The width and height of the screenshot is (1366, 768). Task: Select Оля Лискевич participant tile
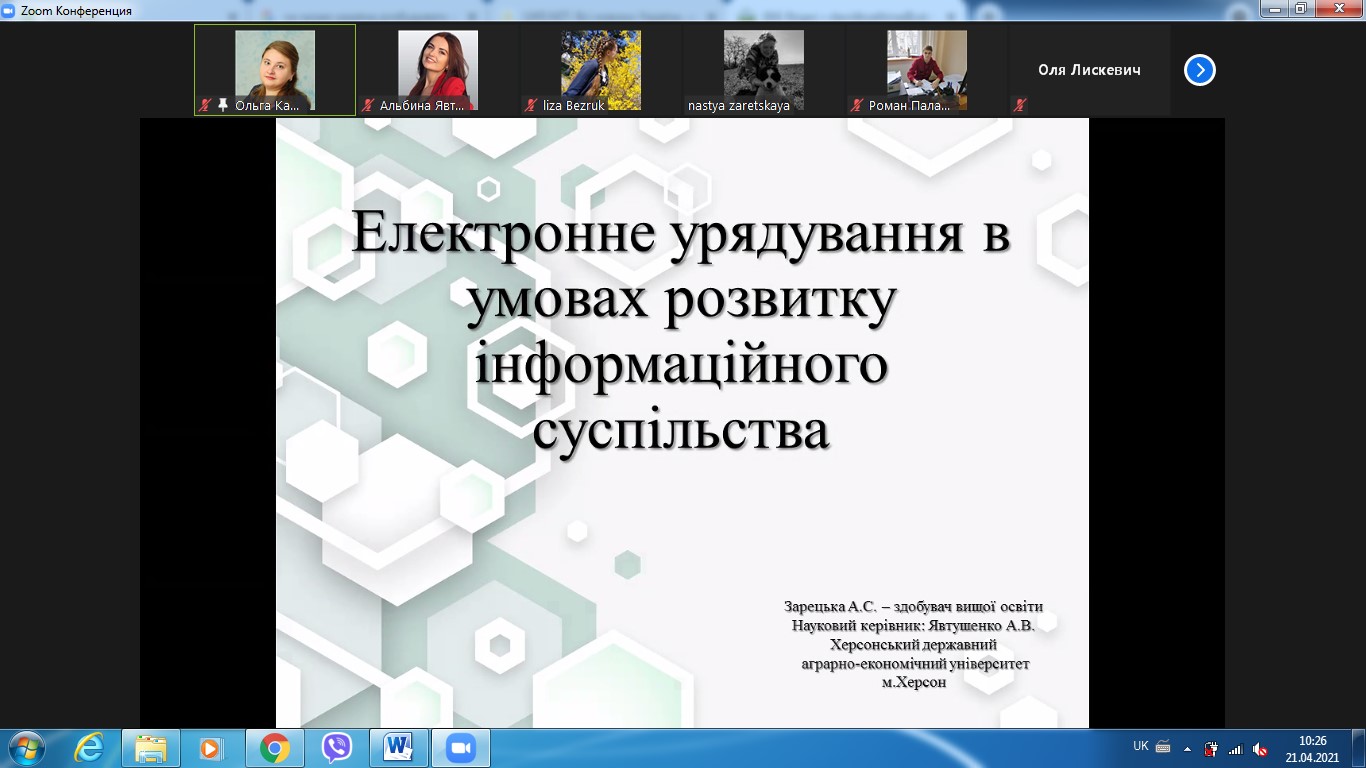(1090, 70)
